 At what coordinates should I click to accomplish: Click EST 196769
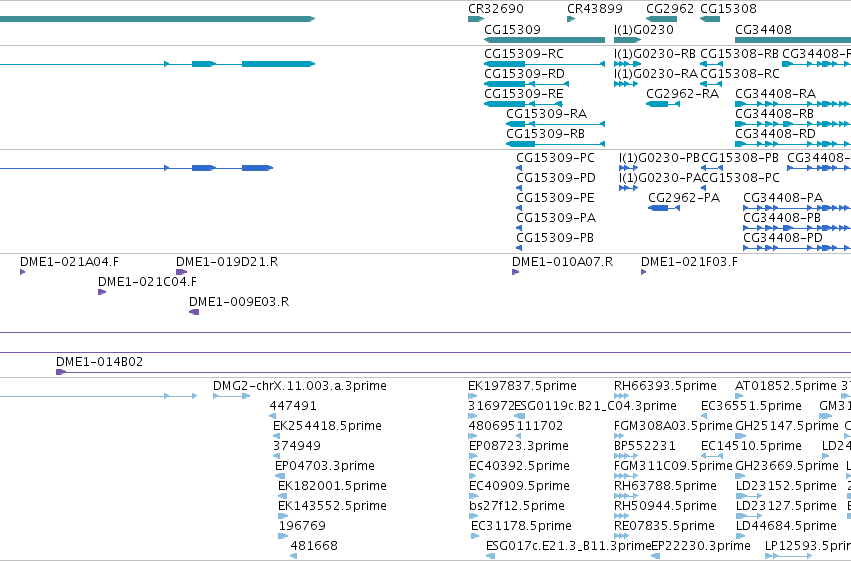pos(283,537)
